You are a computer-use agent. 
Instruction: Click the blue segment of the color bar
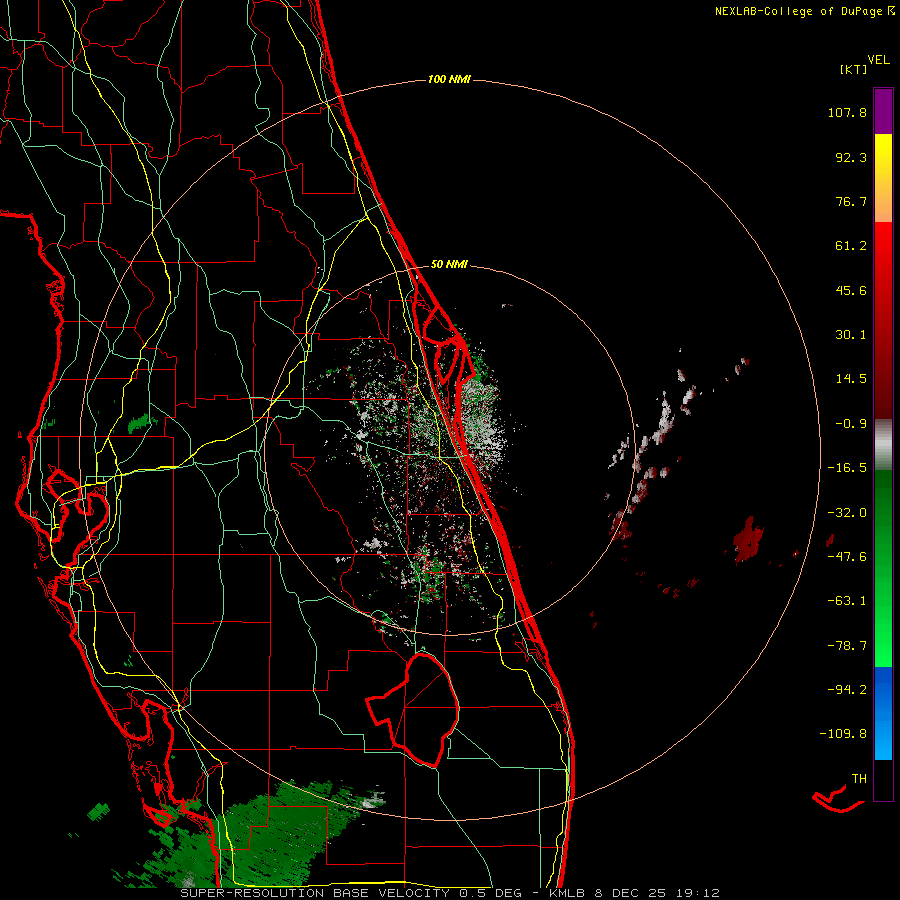tap(883, 712)
